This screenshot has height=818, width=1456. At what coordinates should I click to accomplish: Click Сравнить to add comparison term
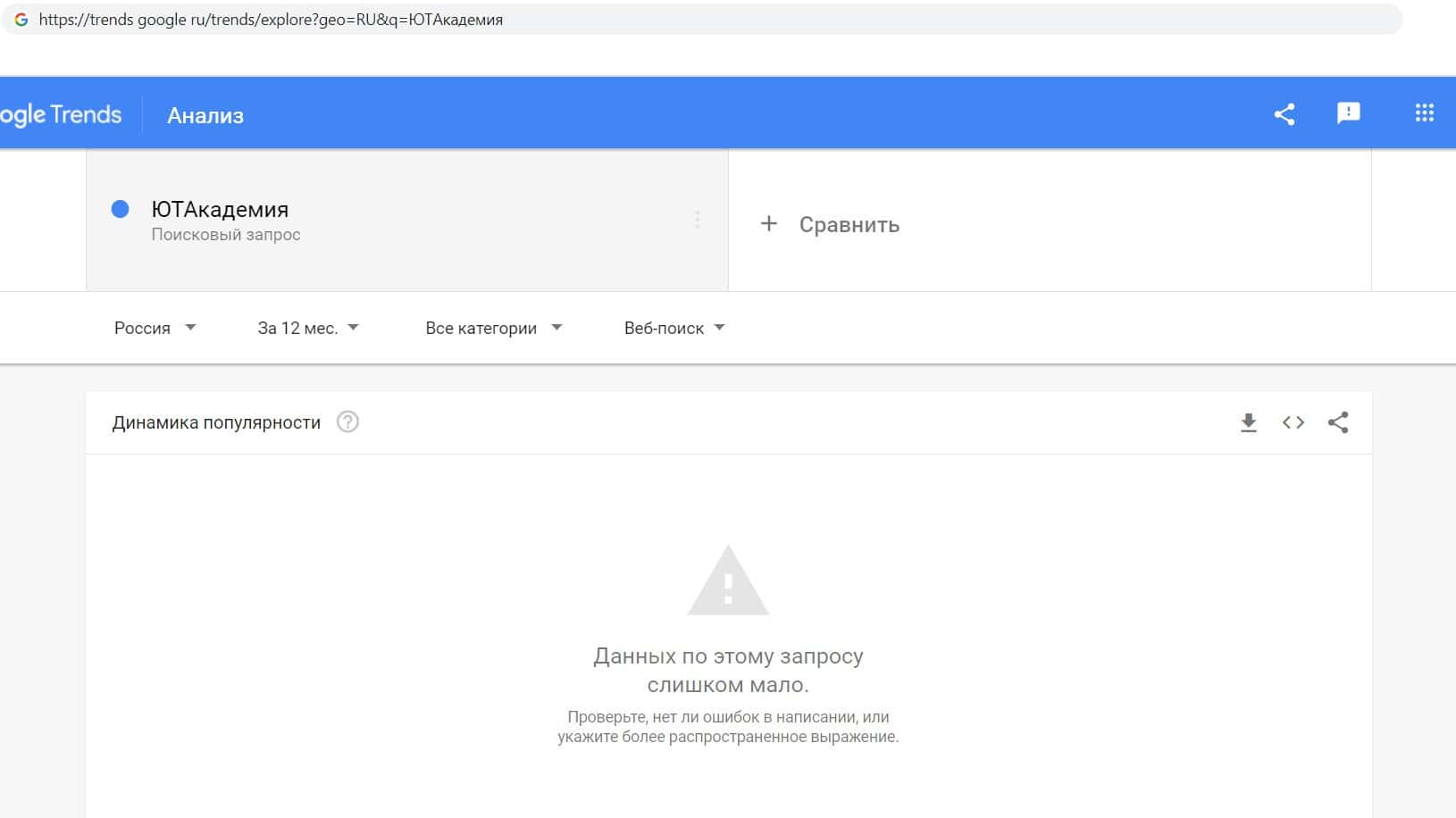pos(849,224)
